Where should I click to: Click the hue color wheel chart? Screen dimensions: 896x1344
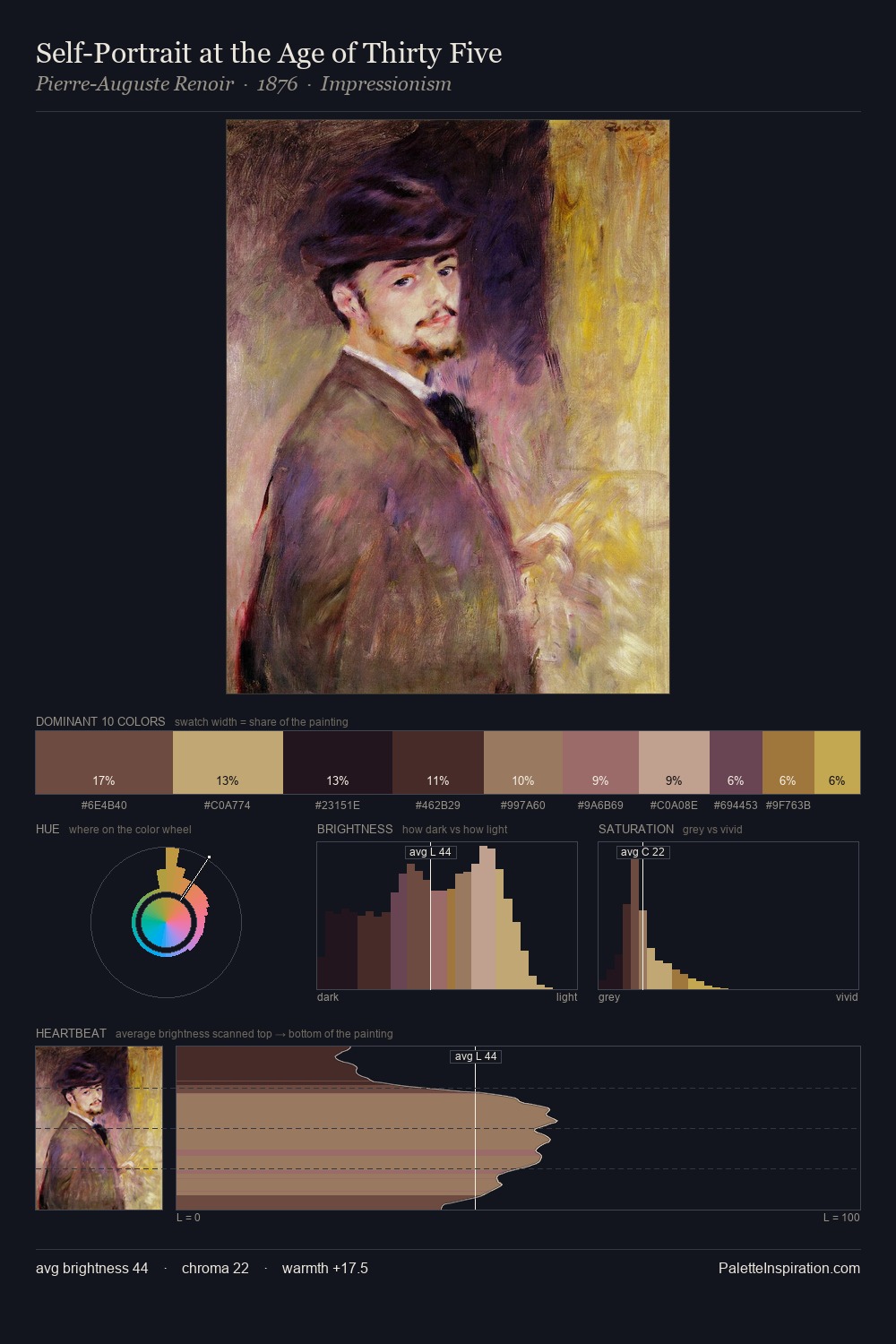tap(166, 921)
